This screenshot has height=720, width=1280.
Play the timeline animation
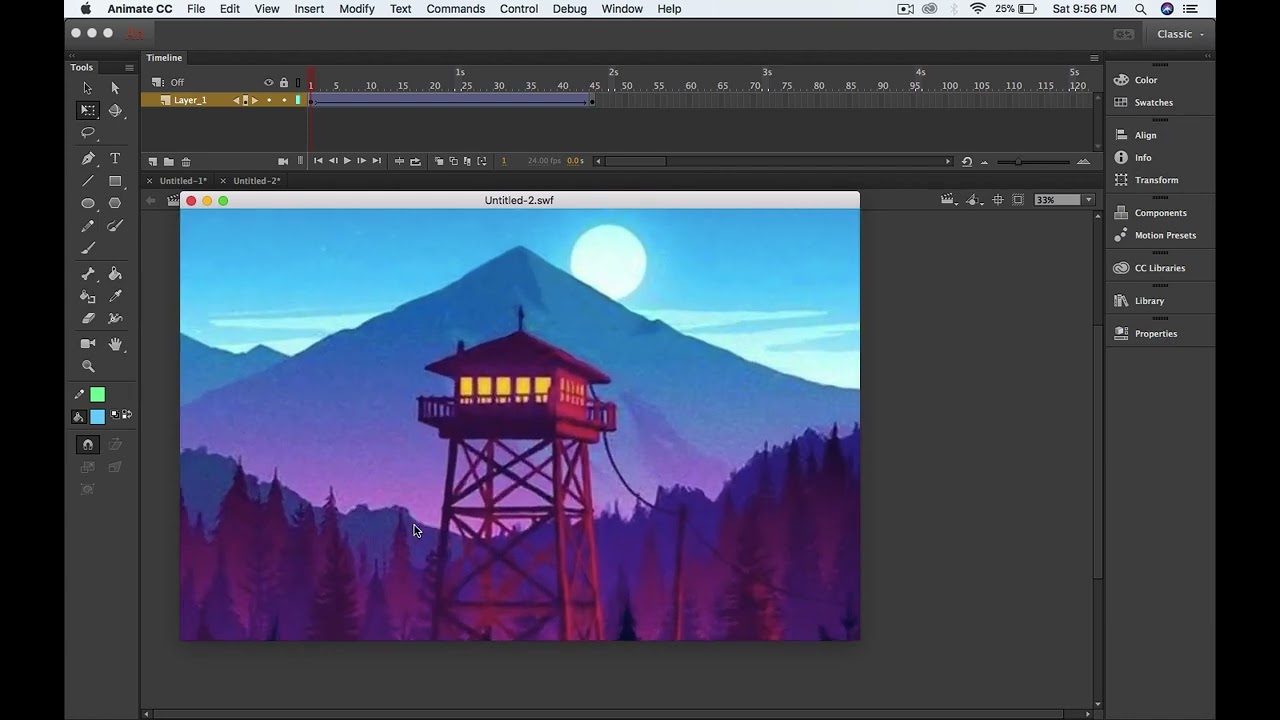click(x=347, y=161)
